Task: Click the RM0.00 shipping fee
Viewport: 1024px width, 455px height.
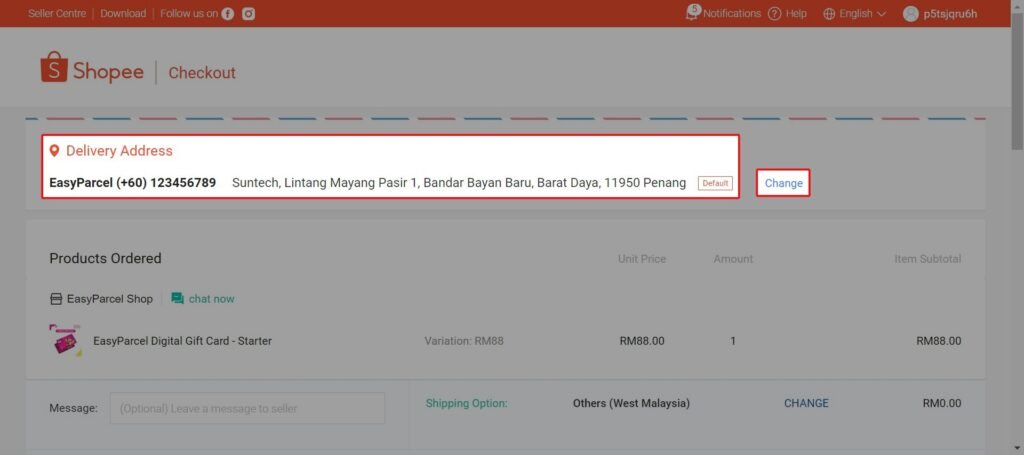Action: point(942,403)
